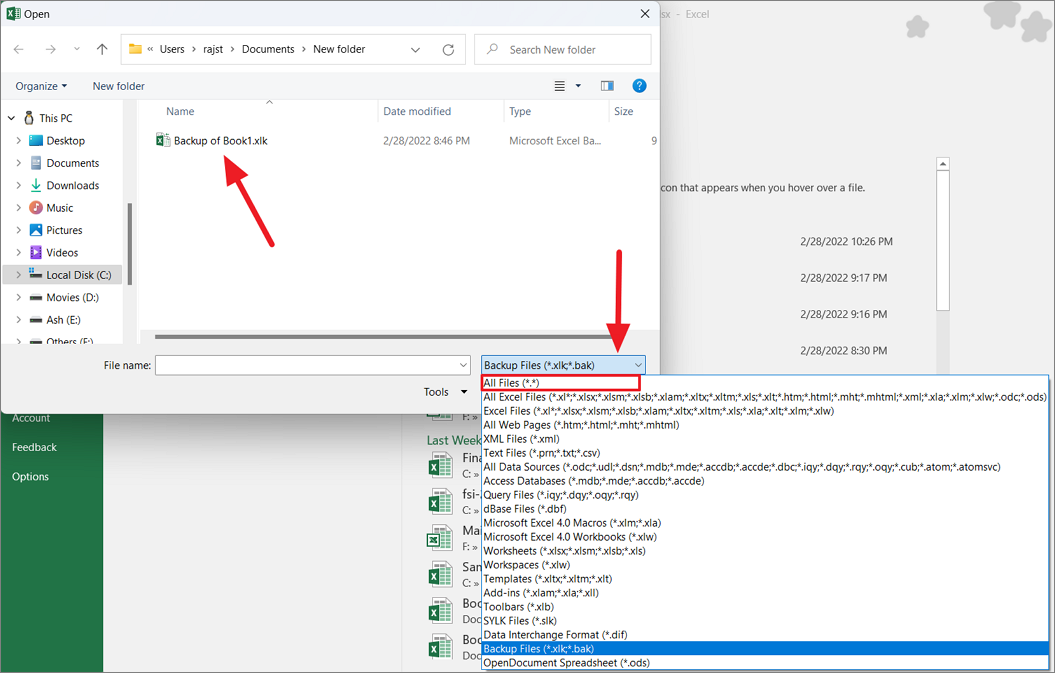Open Downloads in sidebar
This screenshot has height=673, width=1055.
[73, 186]
